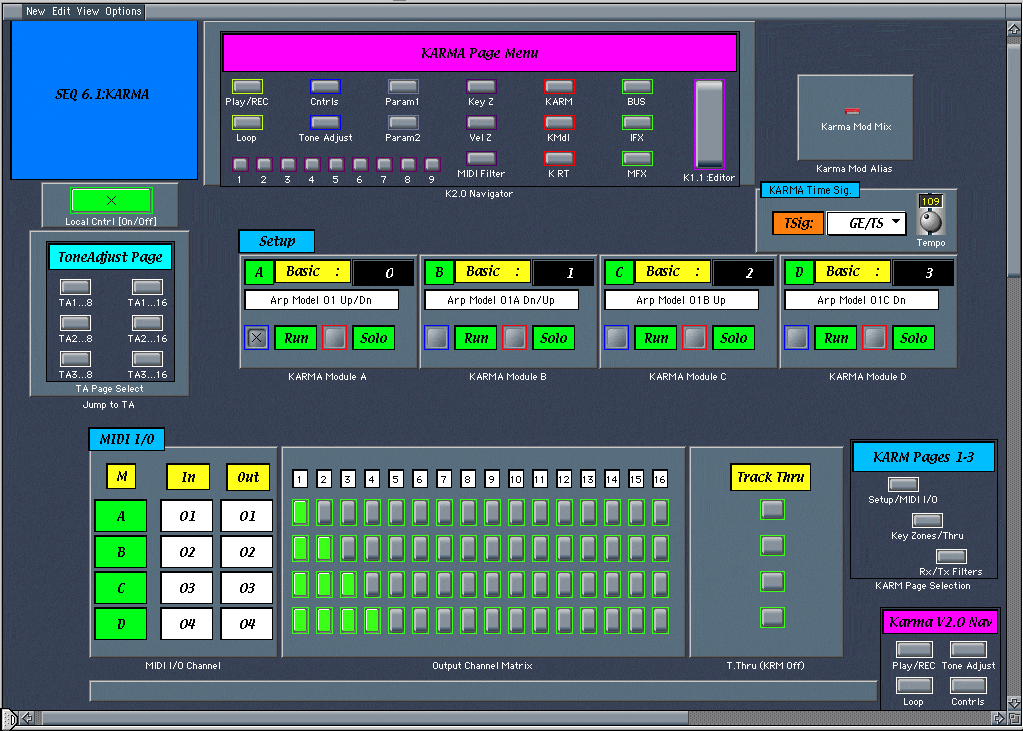The width and height of the screenshot is (1023, 731).
Task: Click the In channel field for row A
Action: pos(187,516)
